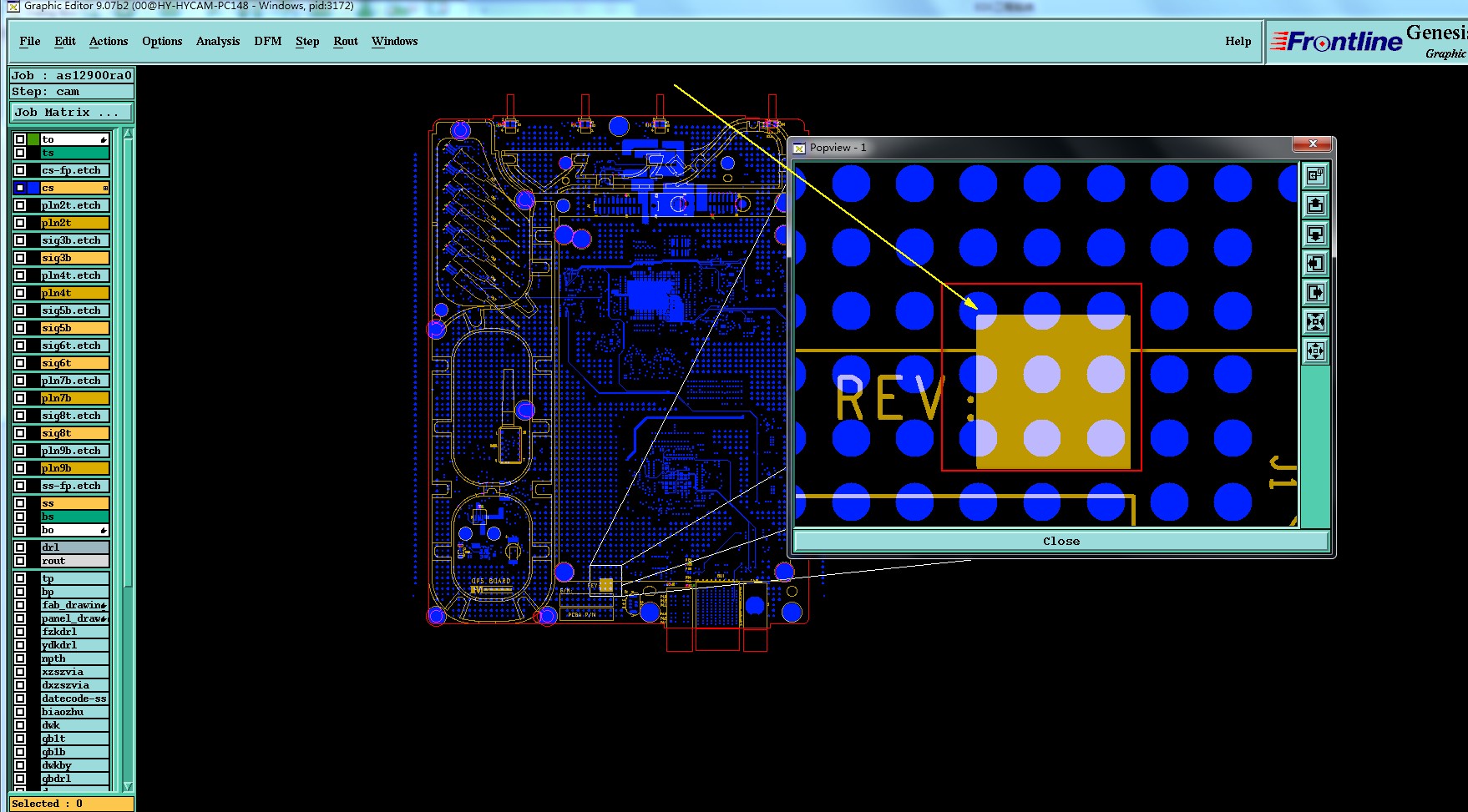Select the datecode-ss layer row
This screenshot has height=812, width=1468.
(75, 699)
